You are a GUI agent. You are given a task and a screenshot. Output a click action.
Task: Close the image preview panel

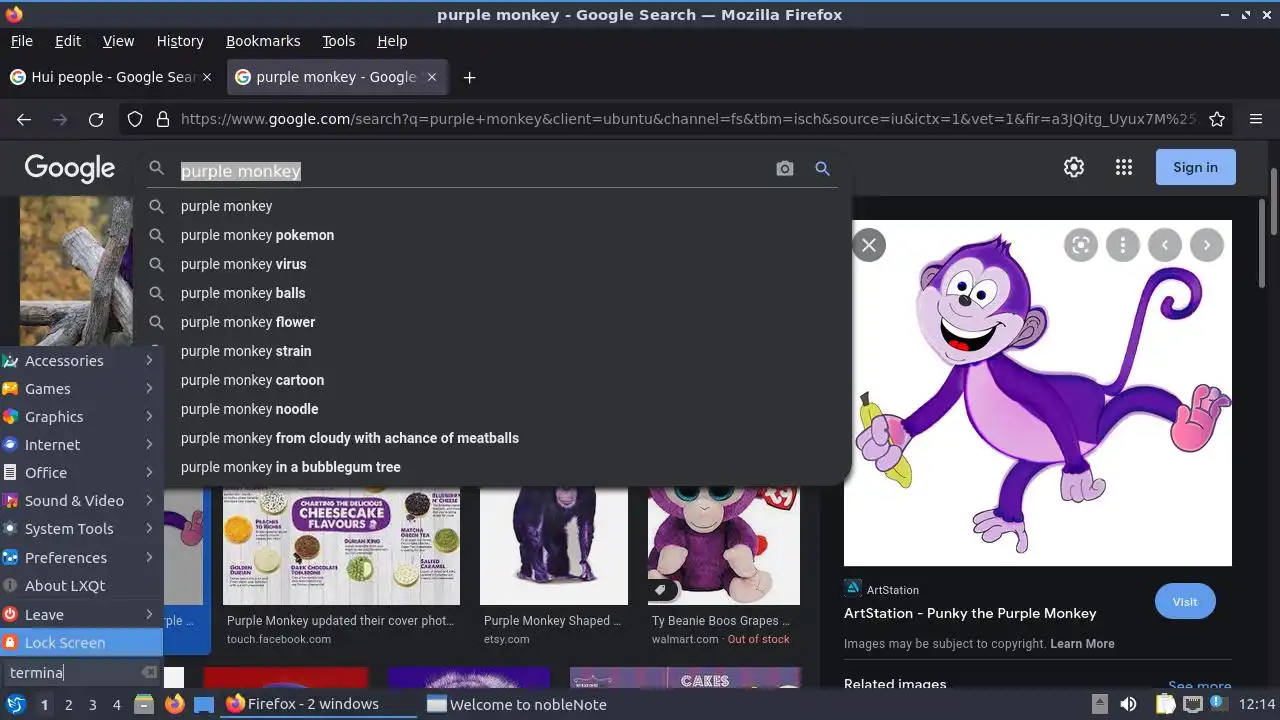click(x=869, y=245)
